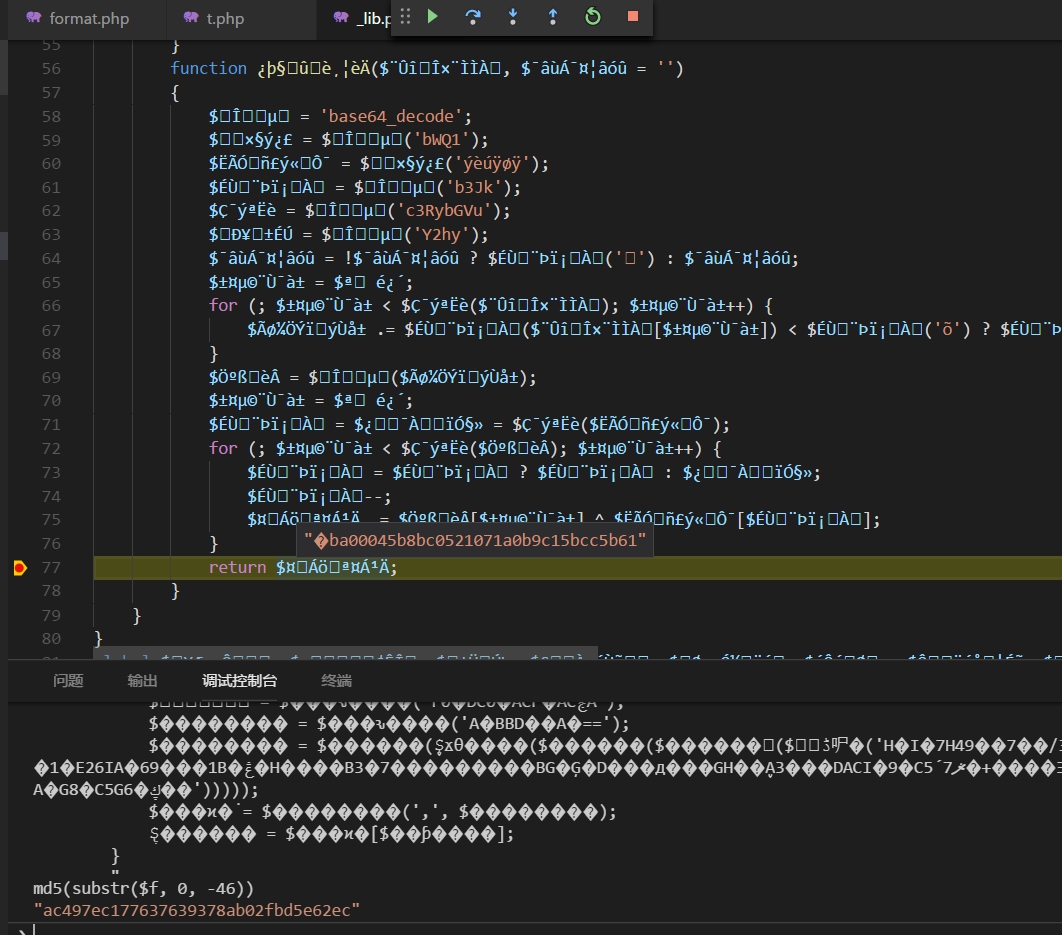Toggle the breakpoint marker on line 77
Viewport: 1062px width, 935px height.
[x=20, y=568]
